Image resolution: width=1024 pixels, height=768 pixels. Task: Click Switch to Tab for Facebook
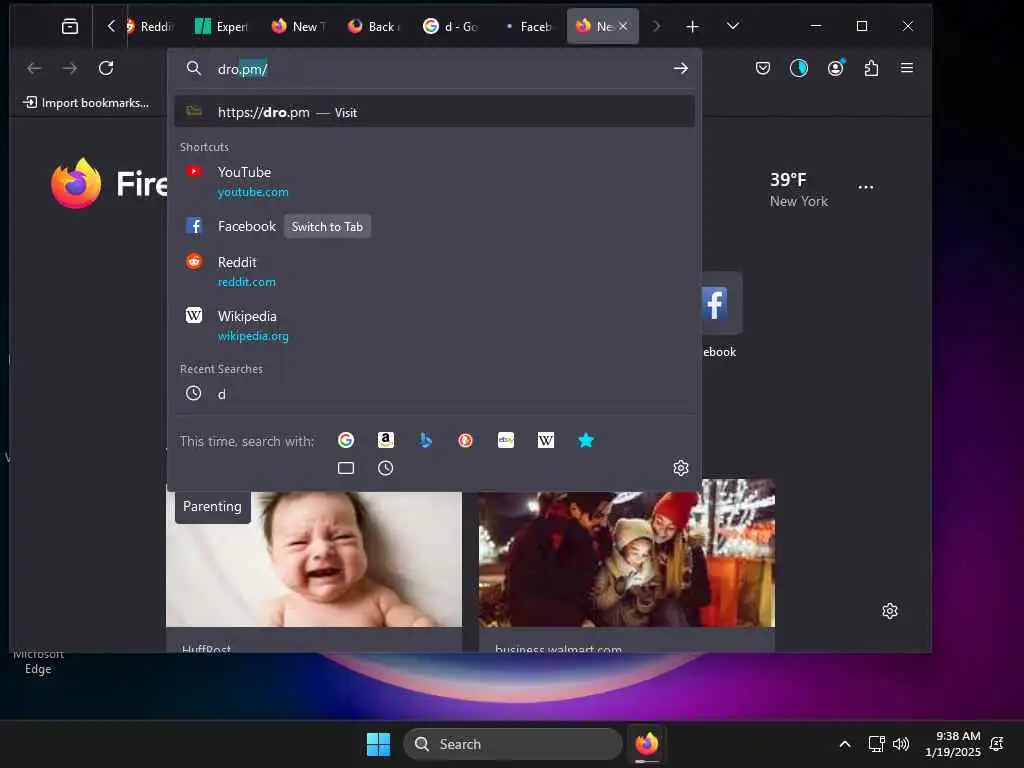(x=327, y=227)
